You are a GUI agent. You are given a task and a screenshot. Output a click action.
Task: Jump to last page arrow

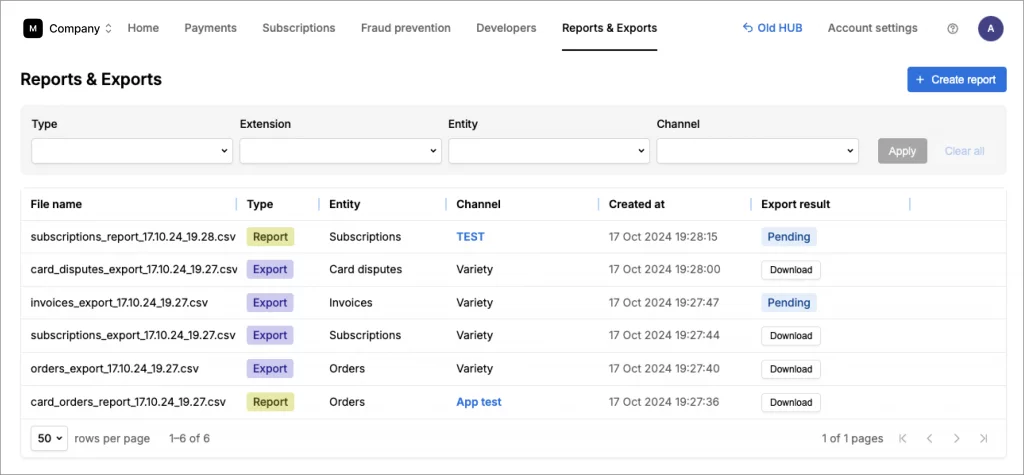[984, 438]
